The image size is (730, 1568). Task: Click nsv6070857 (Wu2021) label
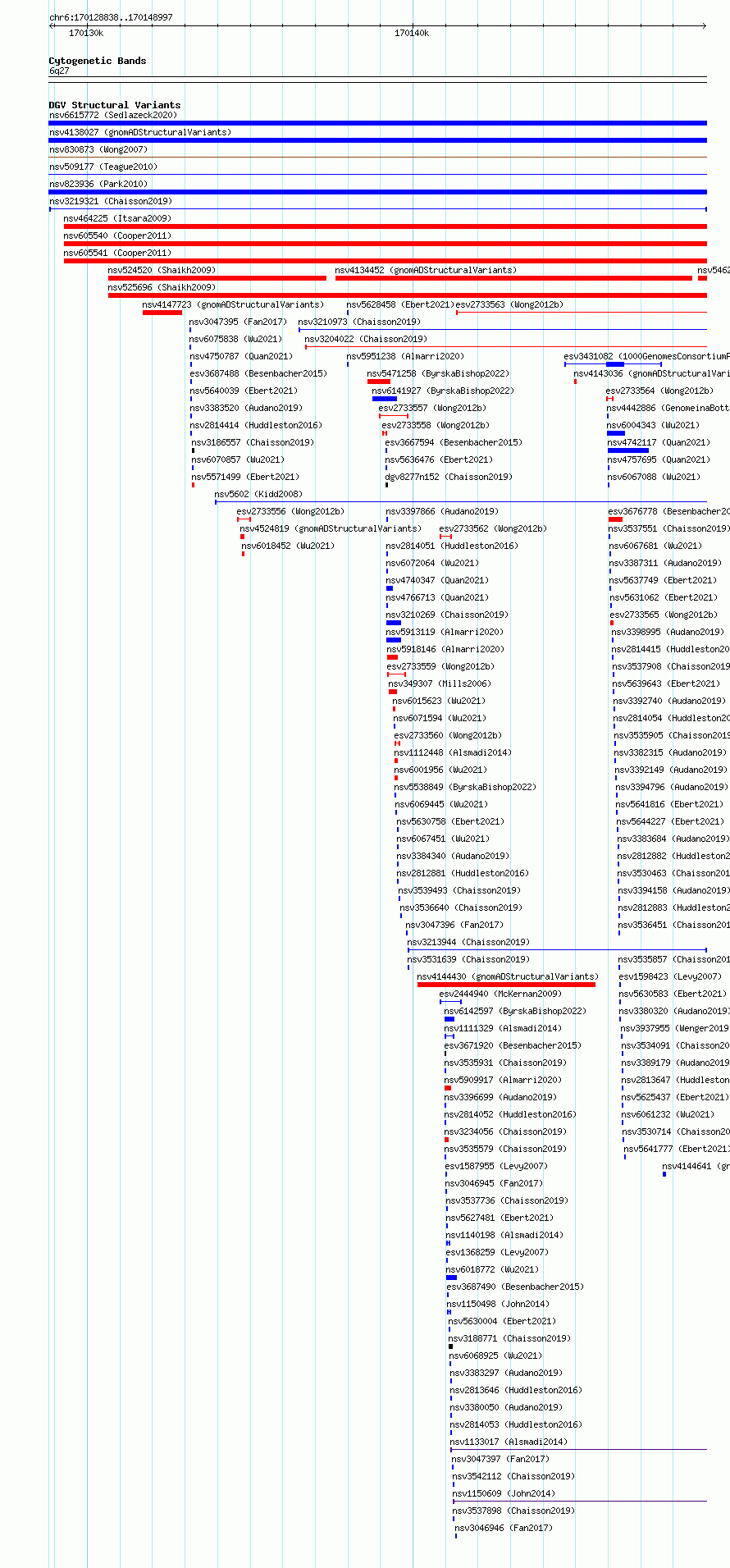(238, 459)
